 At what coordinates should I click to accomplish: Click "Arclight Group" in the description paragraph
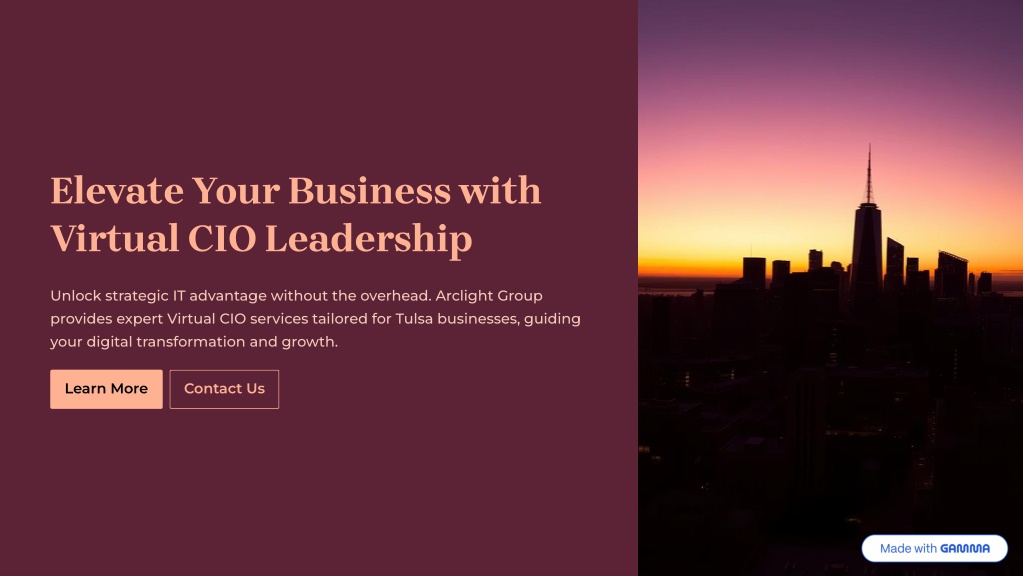tap(489, 296)
